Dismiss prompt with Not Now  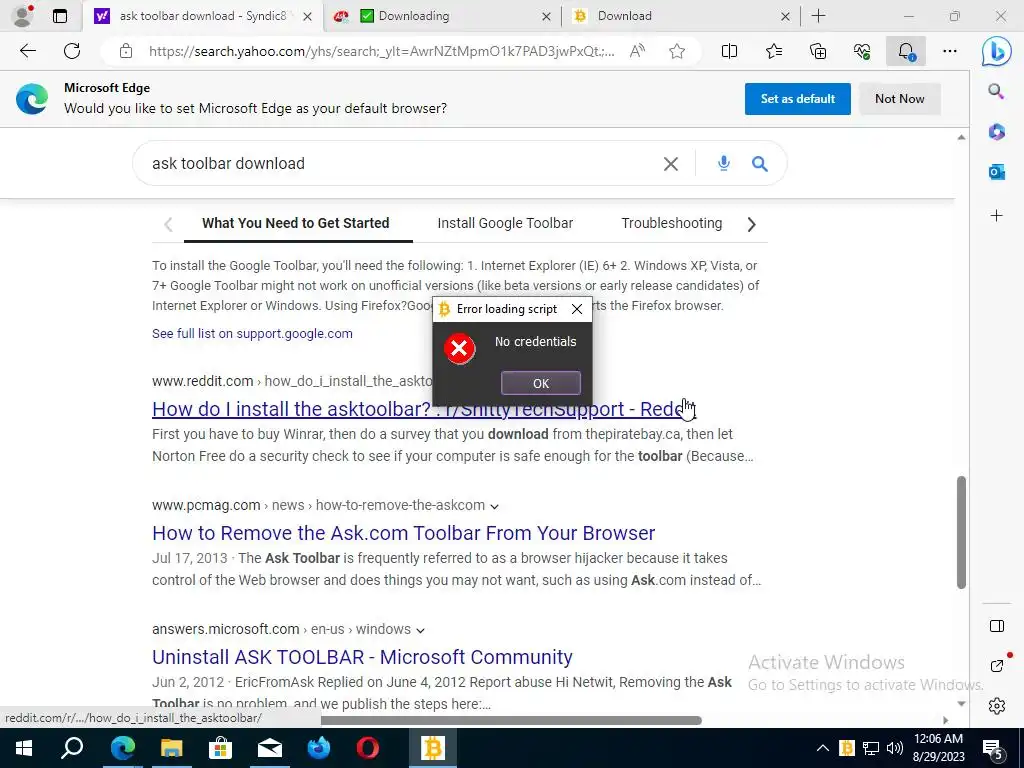tap(899, 99)
